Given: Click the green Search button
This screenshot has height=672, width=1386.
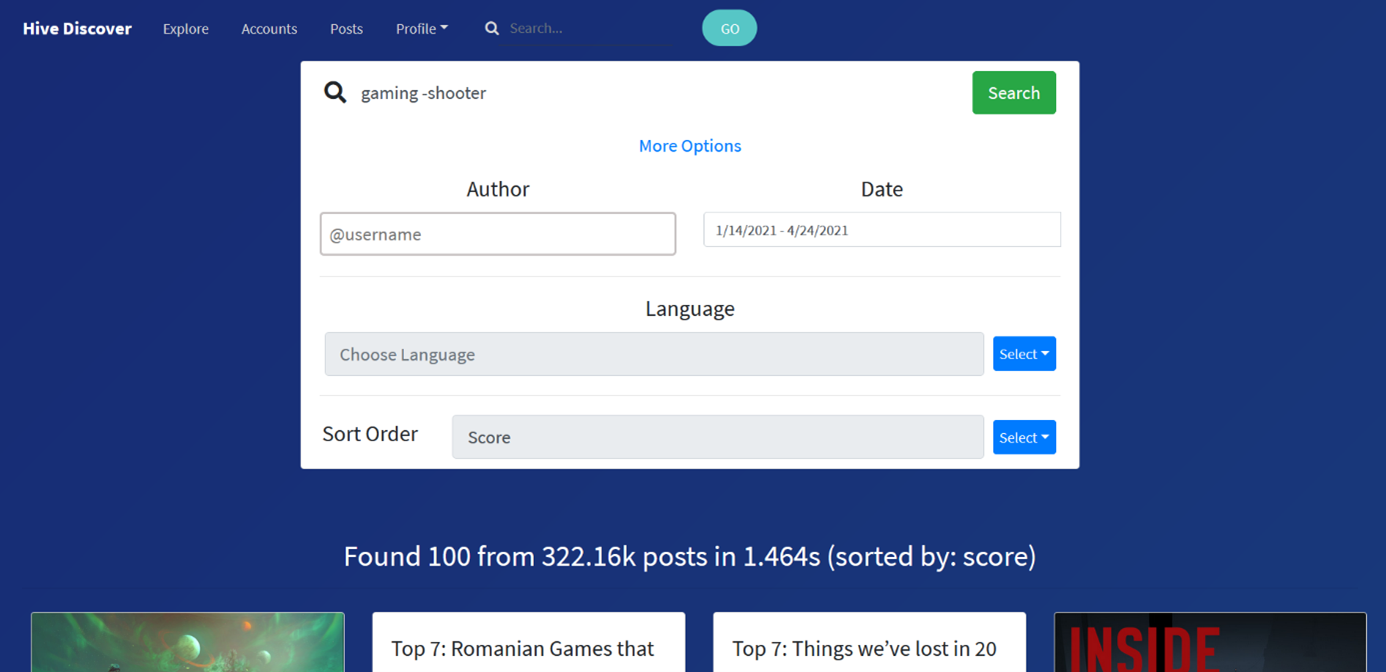Looking at the screenshot, I should point(1014,93).
